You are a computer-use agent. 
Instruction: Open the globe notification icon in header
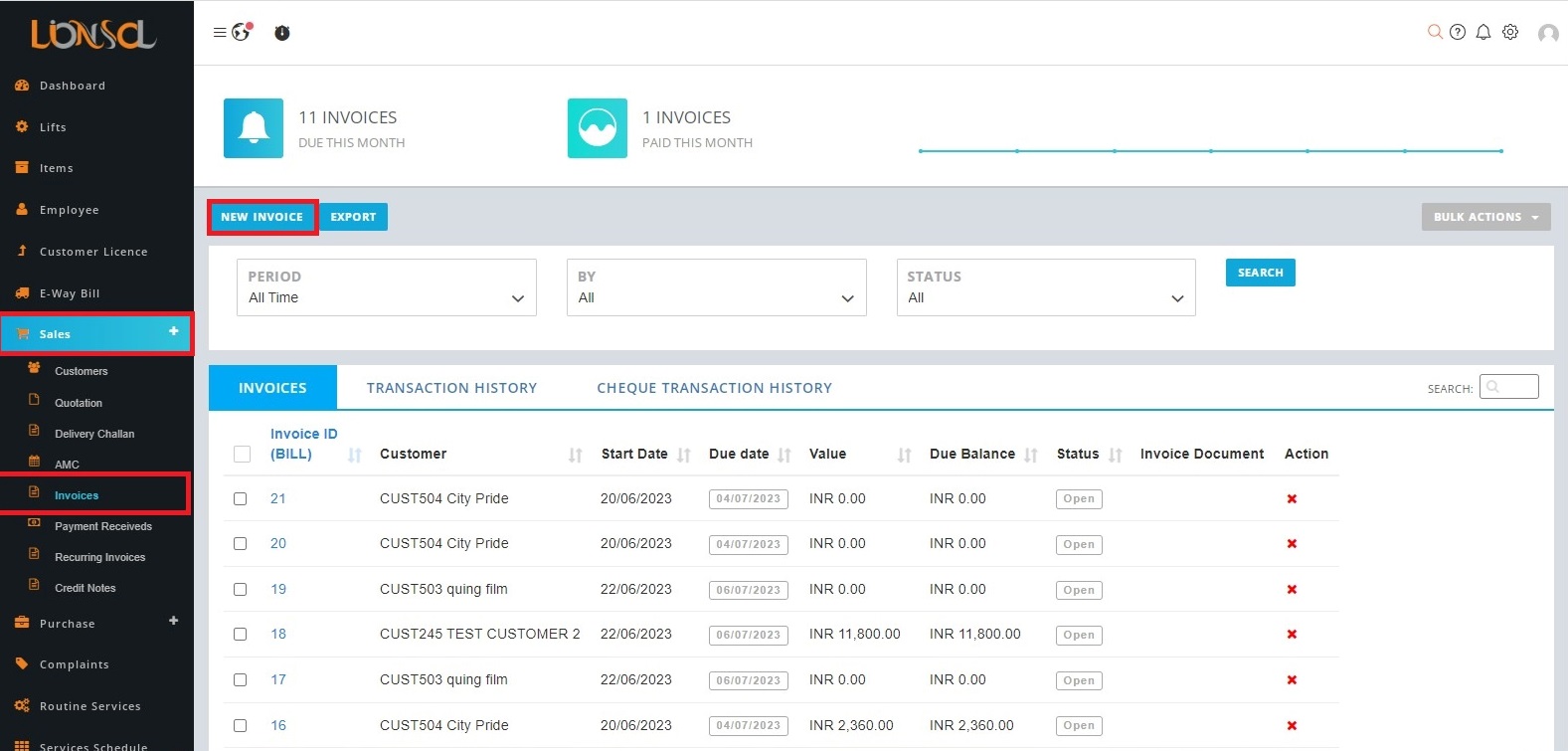242,32
